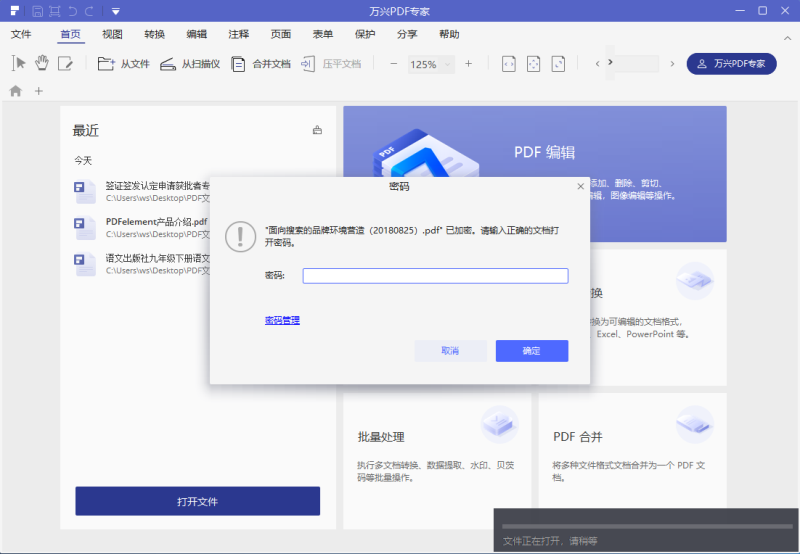Click the conversion card icon
This screenshot has width=800, height=554.
695,281
